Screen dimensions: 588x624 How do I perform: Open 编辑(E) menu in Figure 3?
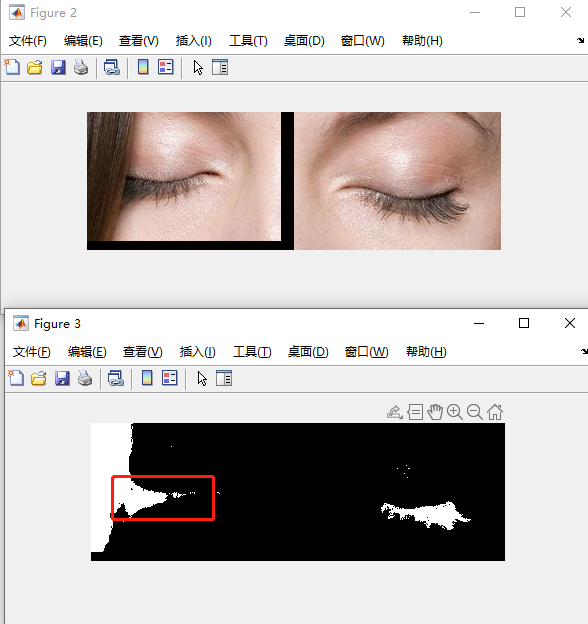tap(87, 352)
